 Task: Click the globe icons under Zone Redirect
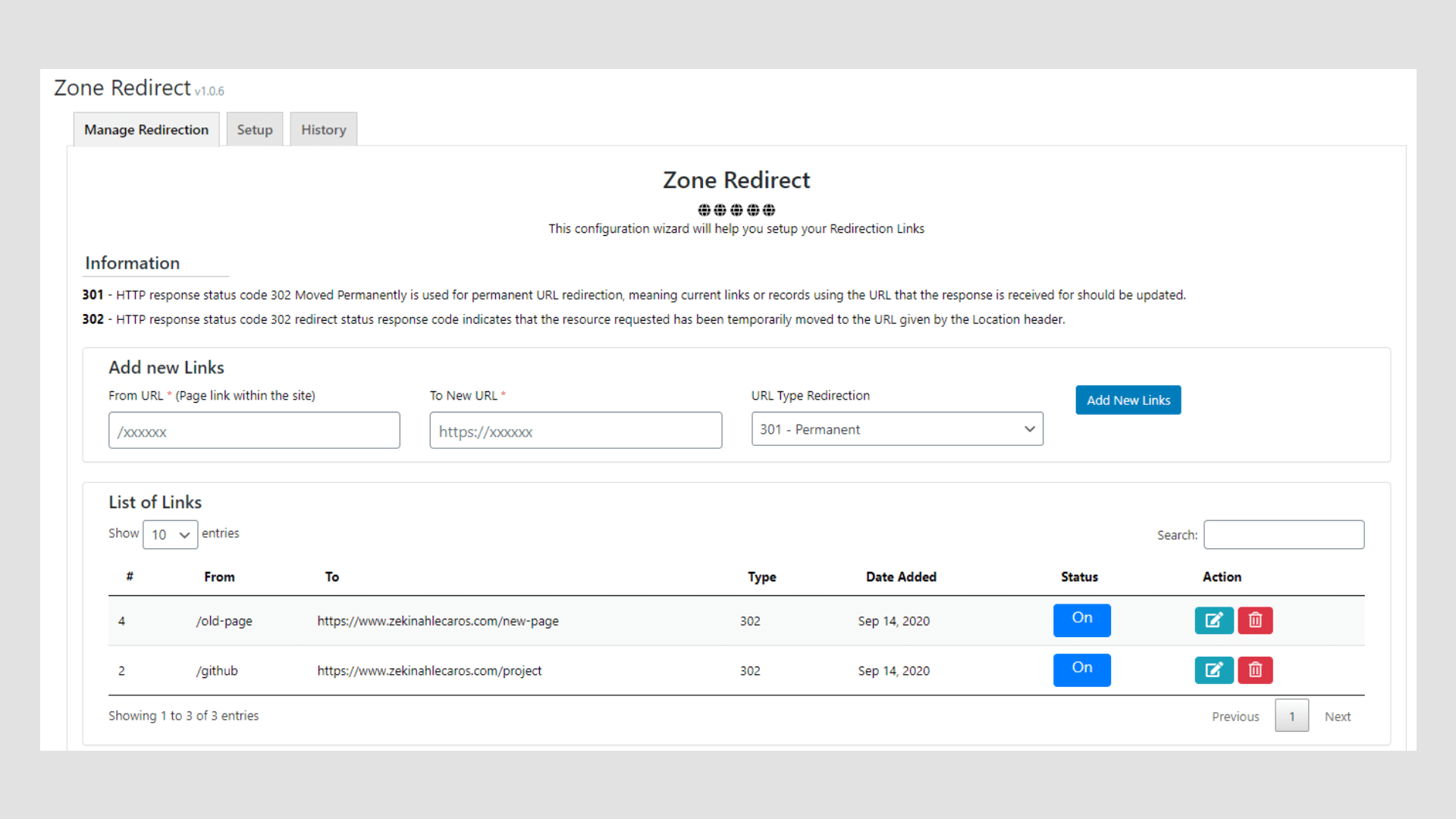coord(736,210)
